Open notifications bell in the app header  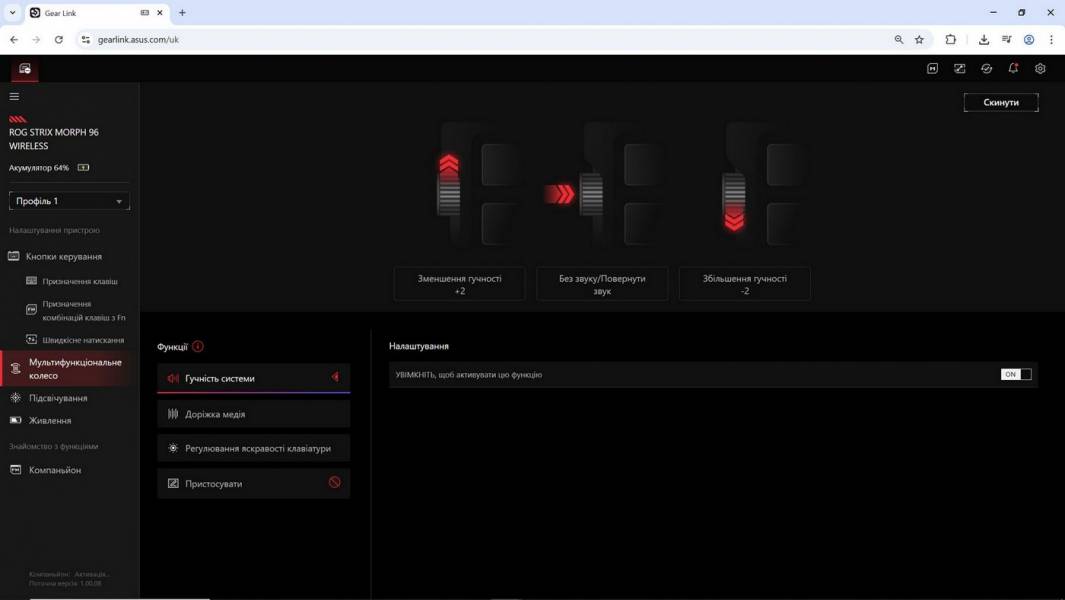1013,69
